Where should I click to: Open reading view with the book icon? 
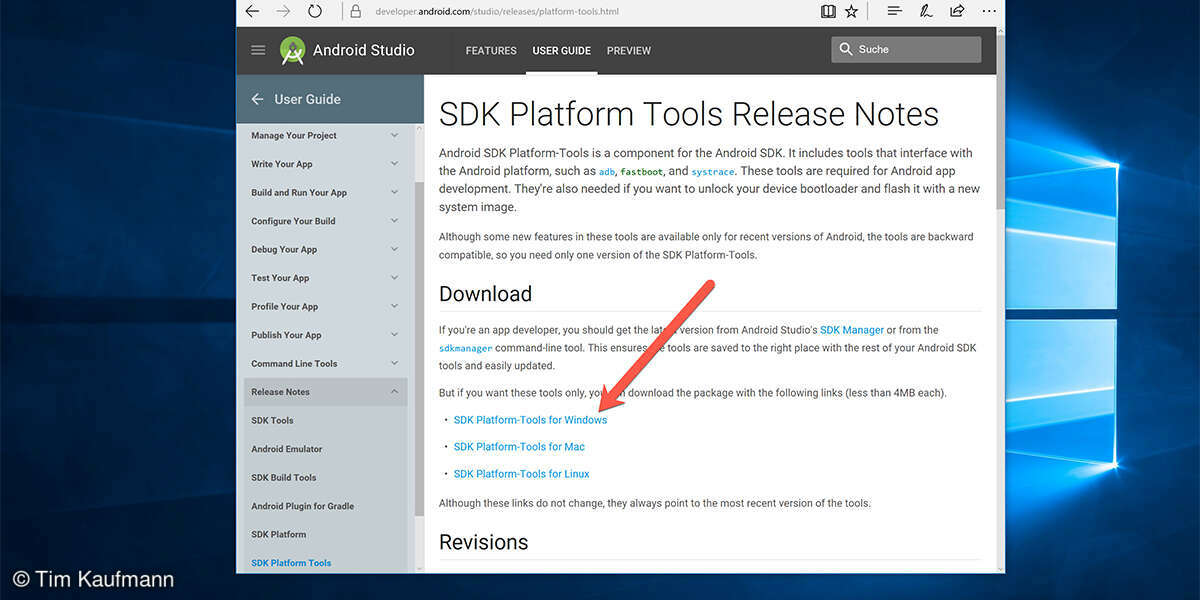click(x=828, y=12)
